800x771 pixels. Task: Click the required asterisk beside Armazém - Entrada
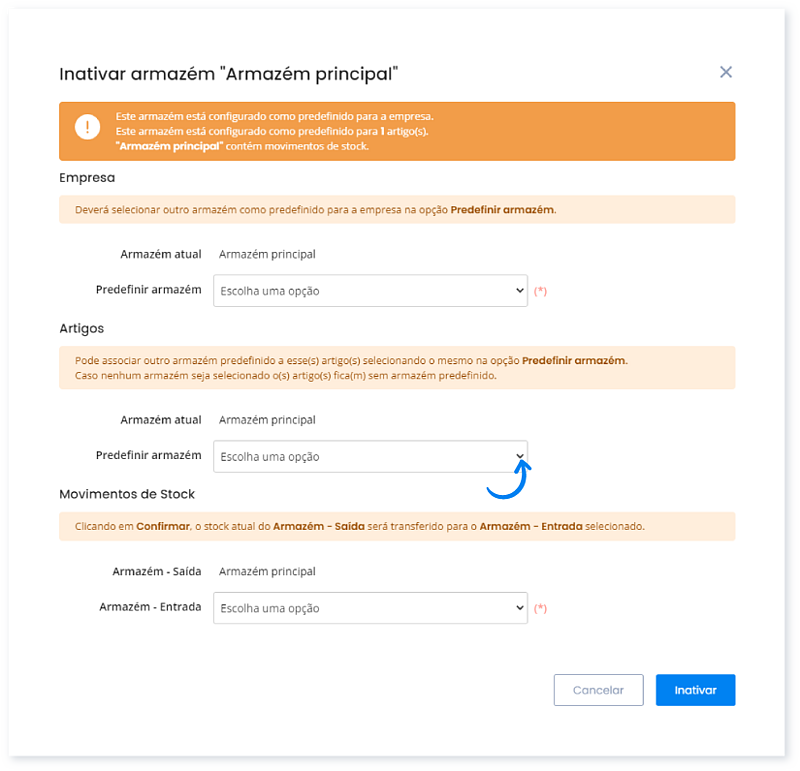click(541, 608)
